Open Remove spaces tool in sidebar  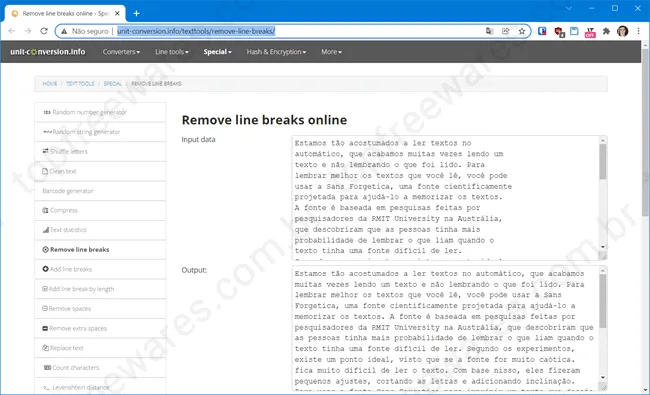(100, 308)
